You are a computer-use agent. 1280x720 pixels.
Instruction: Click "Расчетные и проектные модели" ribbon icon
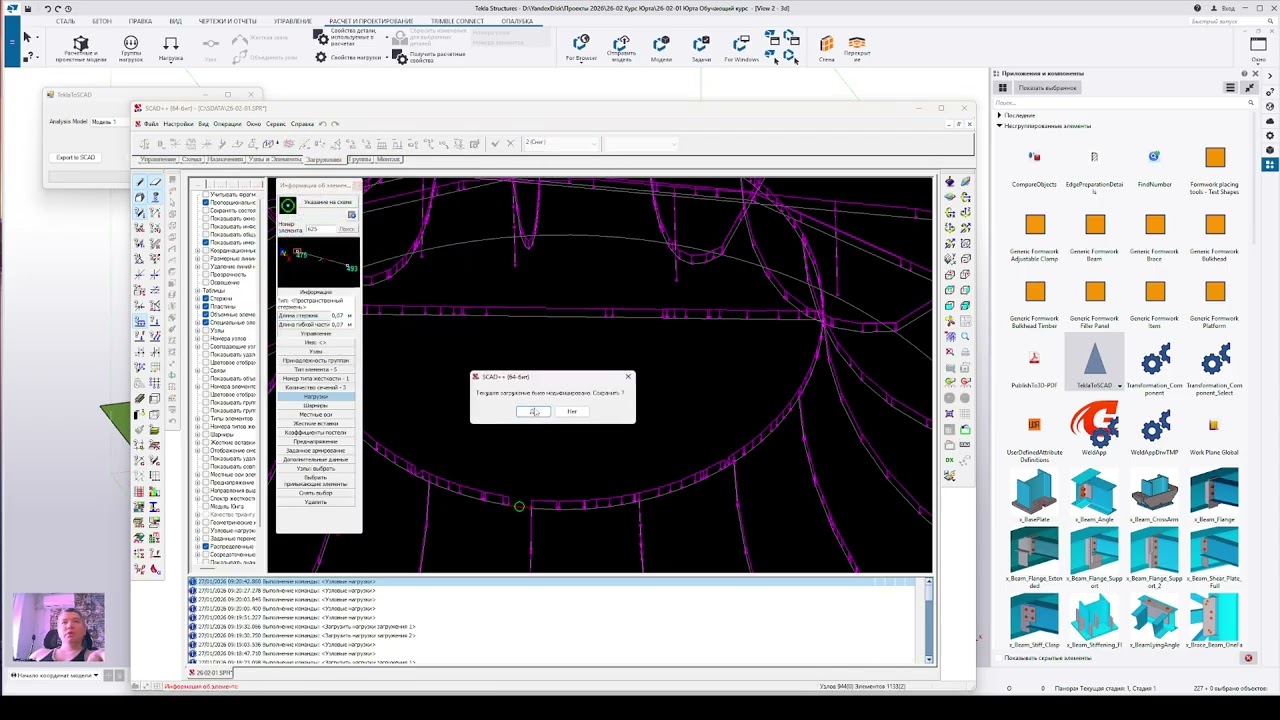point(81,48)
